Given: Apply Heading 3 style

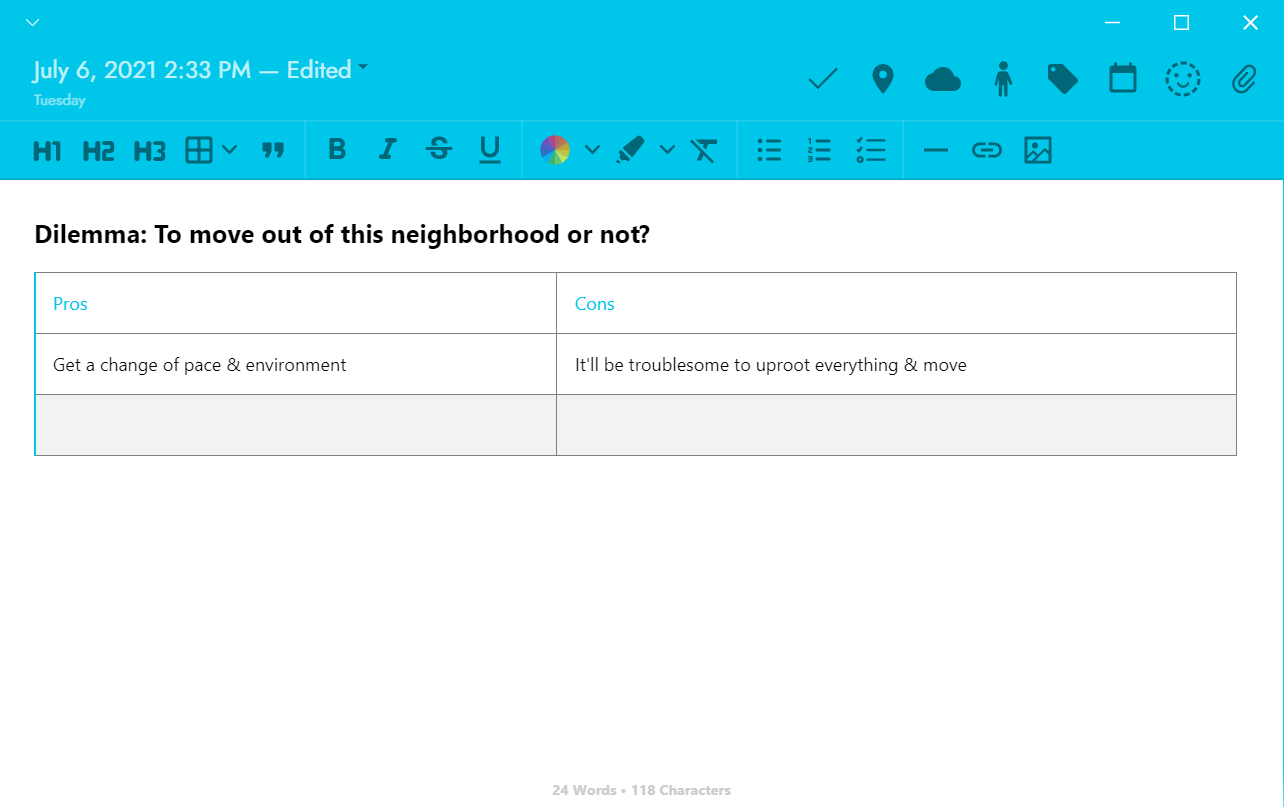Looking at the screenshot, I should coord(149,151).
